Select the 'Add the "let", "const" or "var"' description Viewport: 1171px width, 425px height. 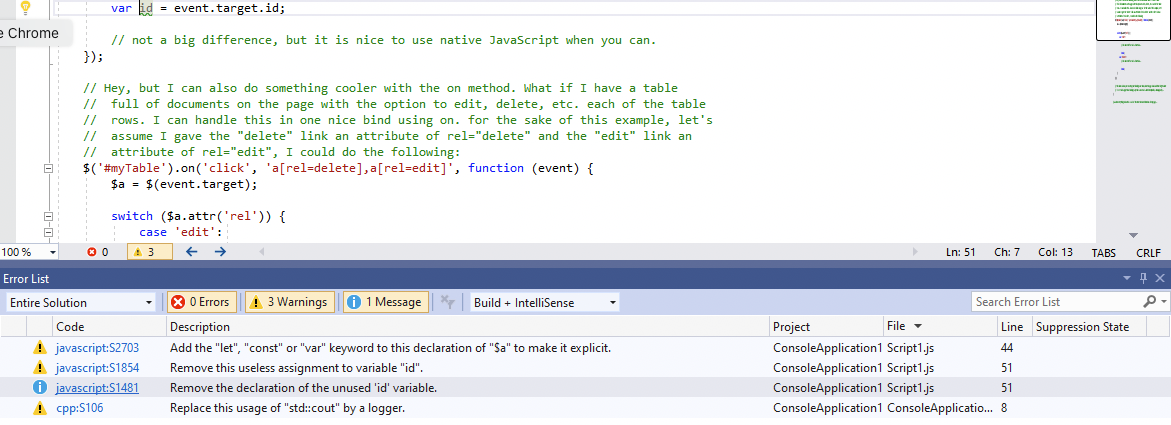pos(391,347)
